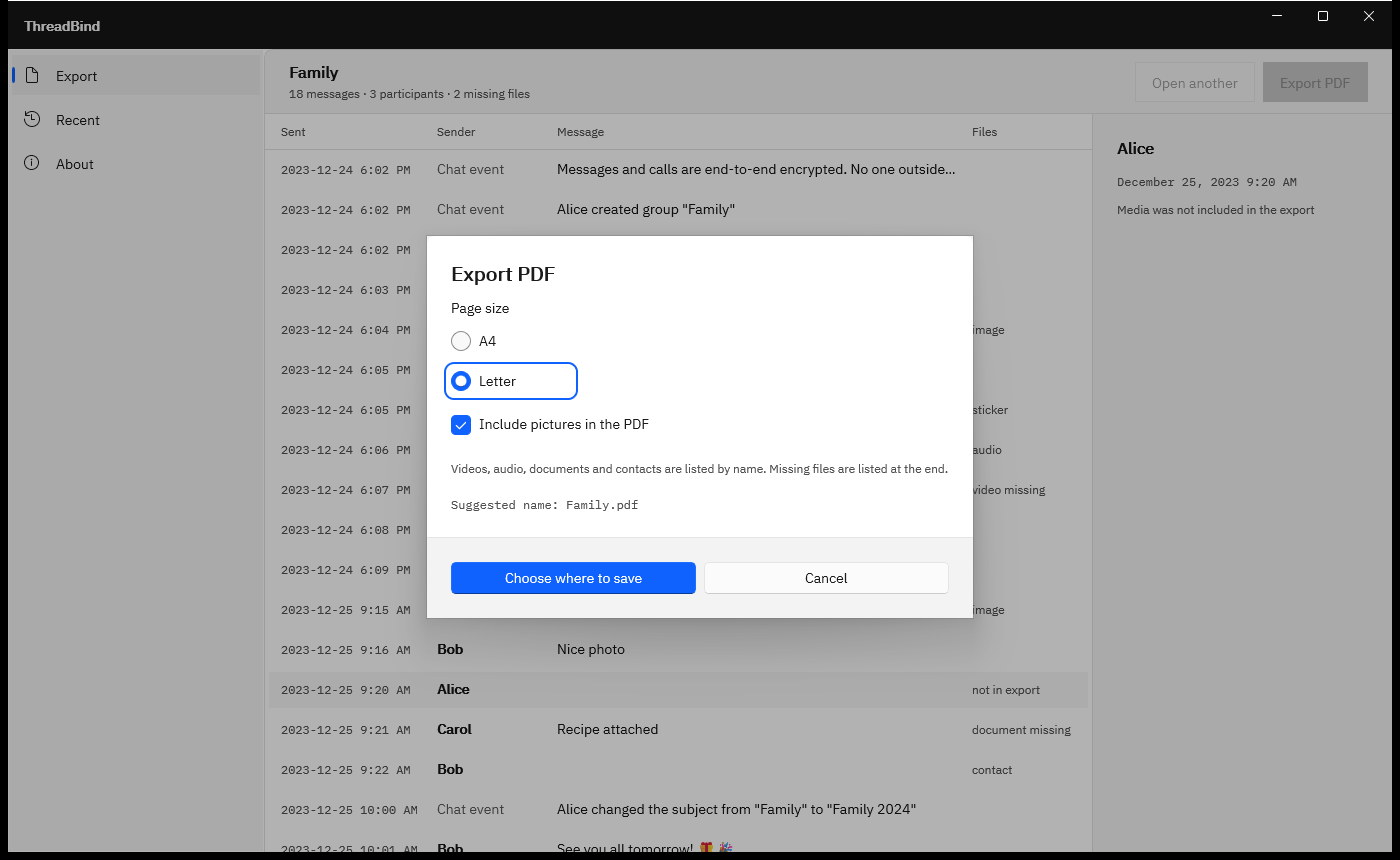Select the "Nice photo" message row
Image resolution: width=1400 pixels, height=860 pixels.
tap(678, 650)
